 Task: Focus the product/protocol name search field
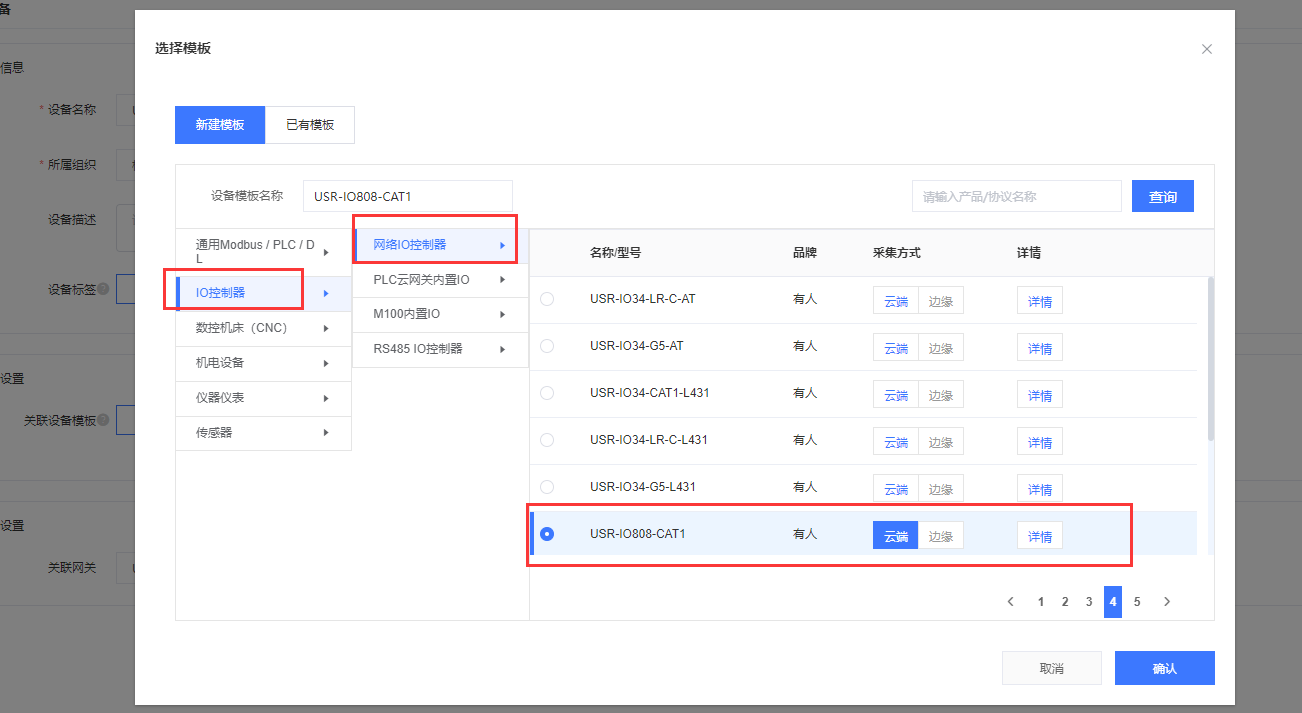point(1016,197)
